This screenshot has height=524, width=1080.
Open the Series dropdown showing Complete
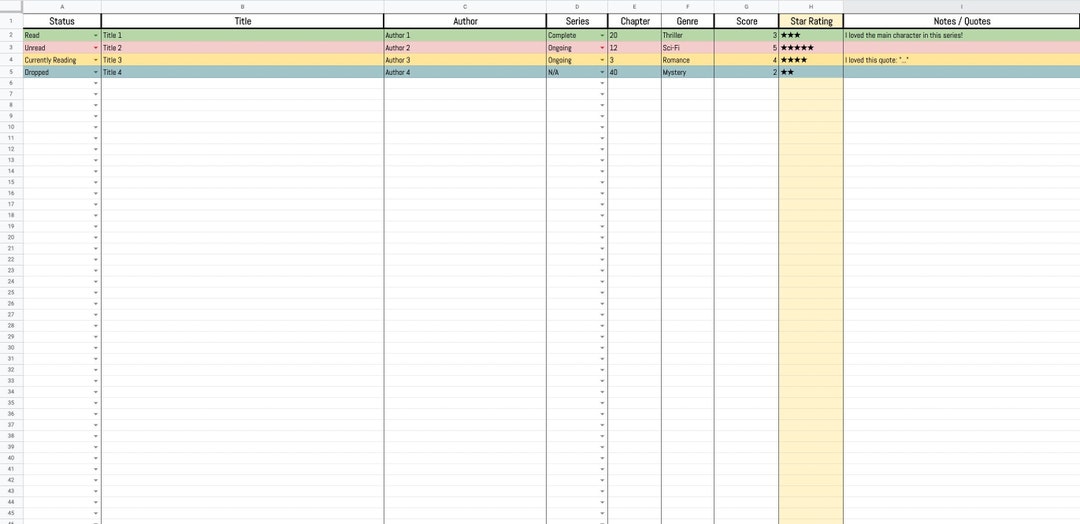(x=602, y=35)
